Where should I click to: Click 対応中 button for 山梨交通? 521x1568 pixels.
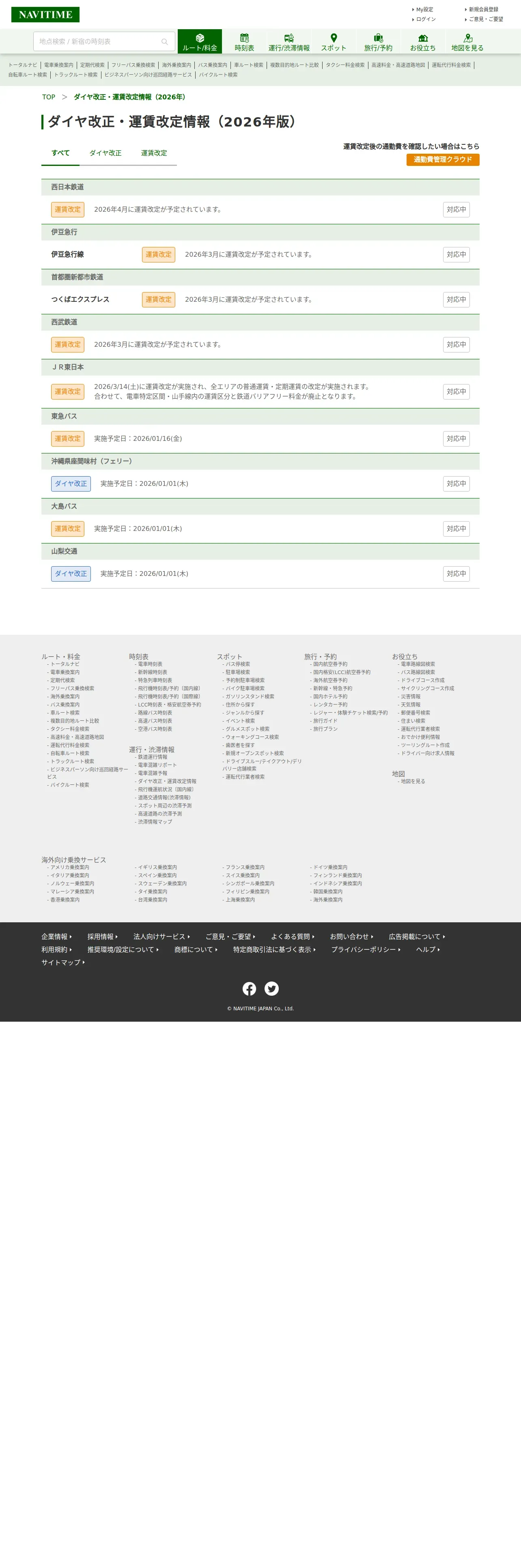[456, 574]
